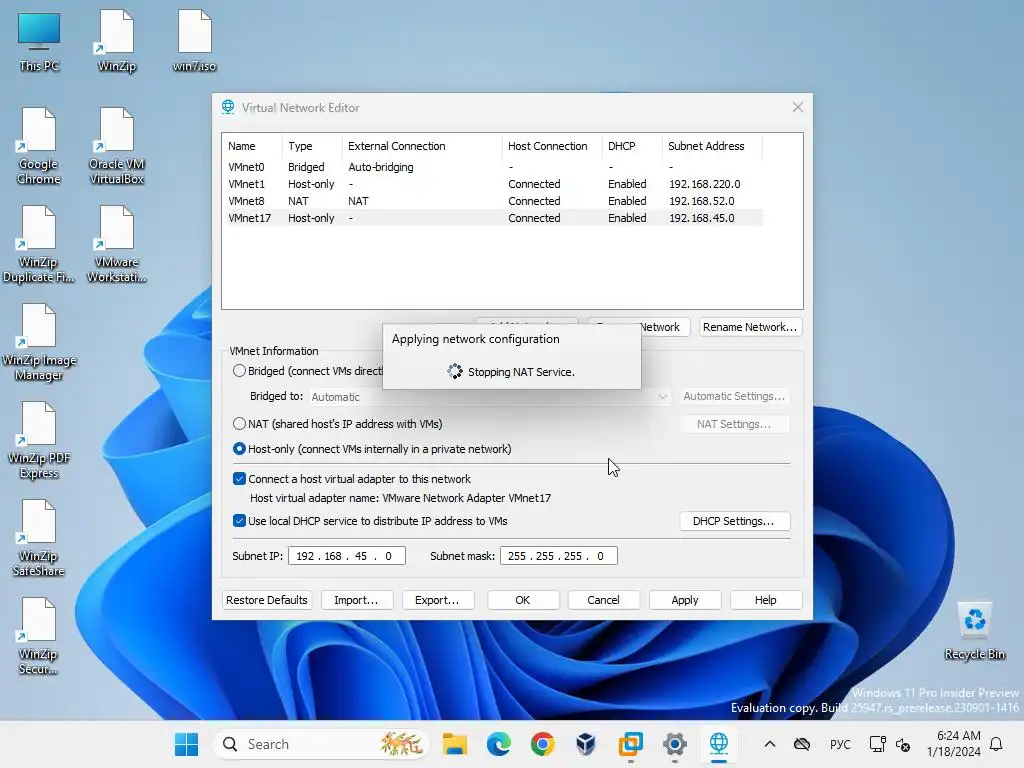Click the External Connection column header
1024x768 pixels.
[421, 146]
